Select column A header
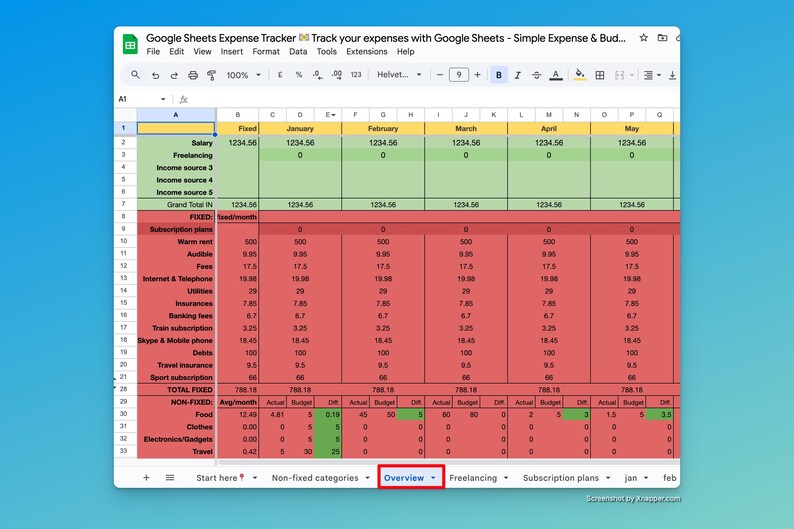Image resolution: width=794 pixels, height=529 pixels. point(176,114)
